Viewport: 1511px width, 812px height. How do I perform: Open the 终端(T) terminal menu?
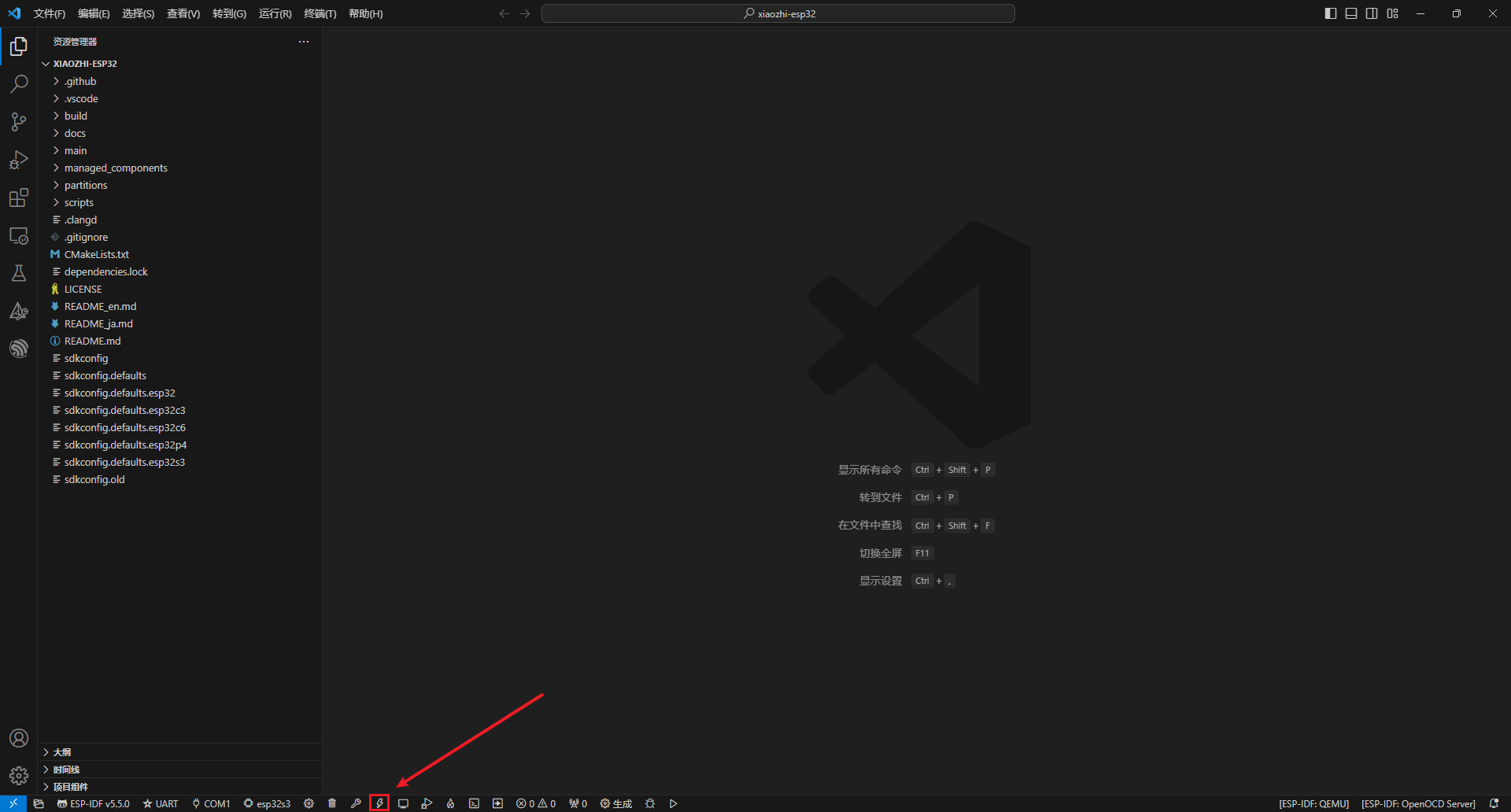click(320, 13)
